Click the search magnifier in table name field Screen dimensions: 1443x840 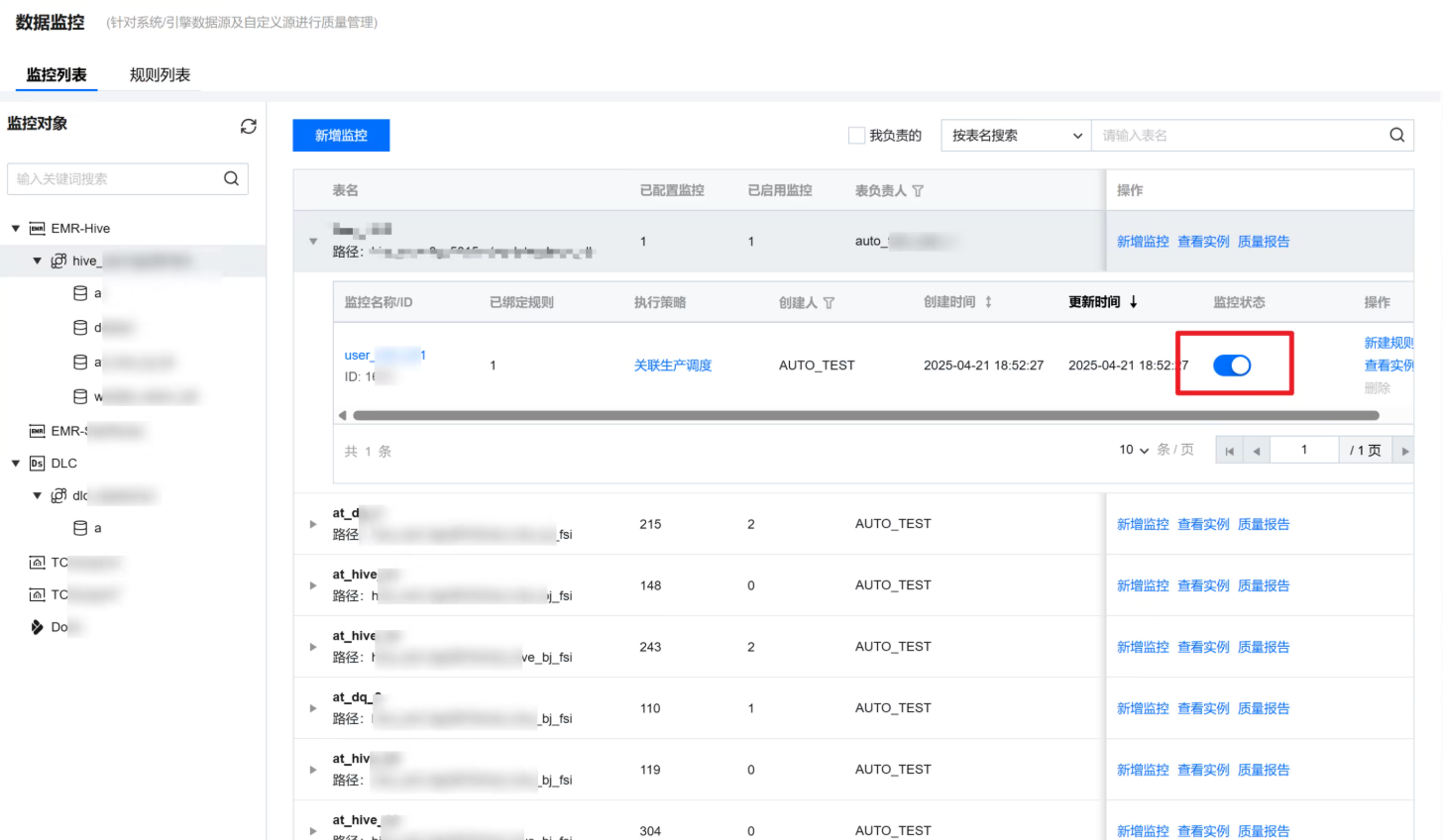pyautogui.click(x=1396, y=136)
